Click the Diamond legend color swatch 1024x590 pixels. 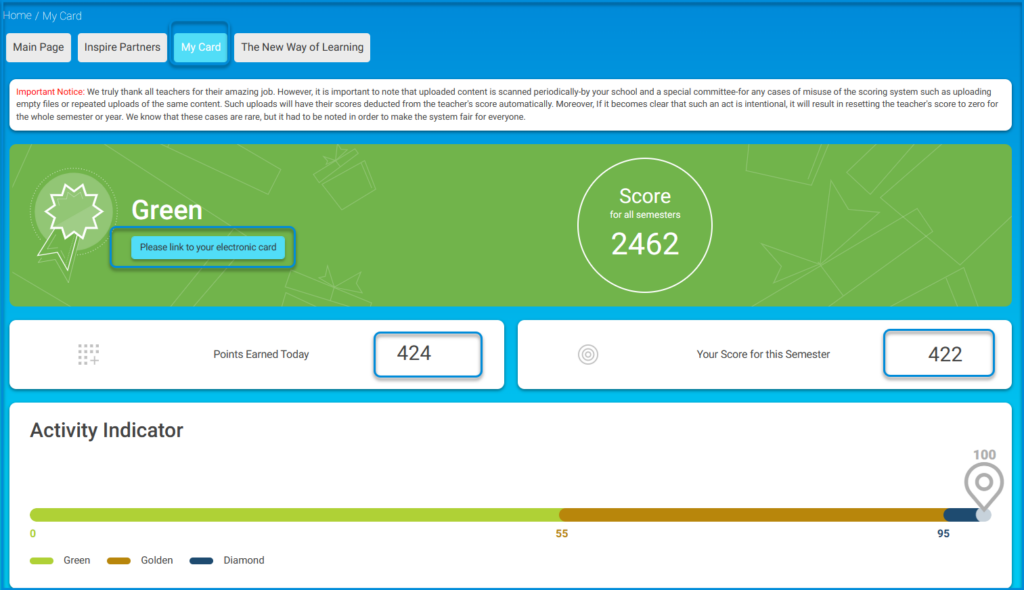point(201,561)
